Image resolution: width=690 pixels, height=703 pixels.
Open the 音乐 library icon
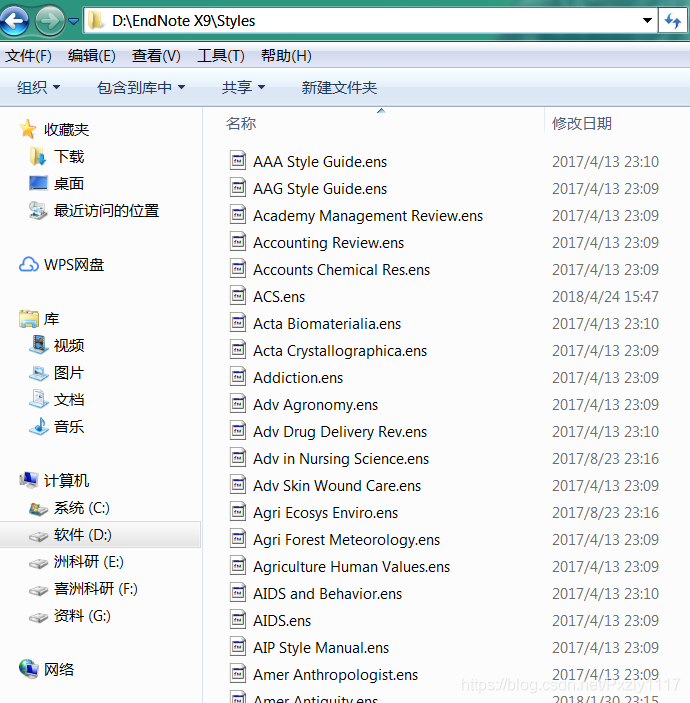(x=39, y=426)
